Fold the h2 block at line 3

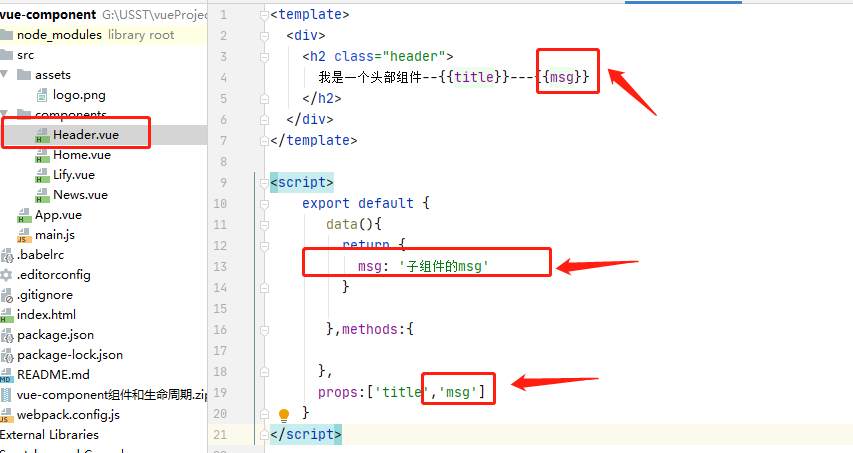coord(264,57)
